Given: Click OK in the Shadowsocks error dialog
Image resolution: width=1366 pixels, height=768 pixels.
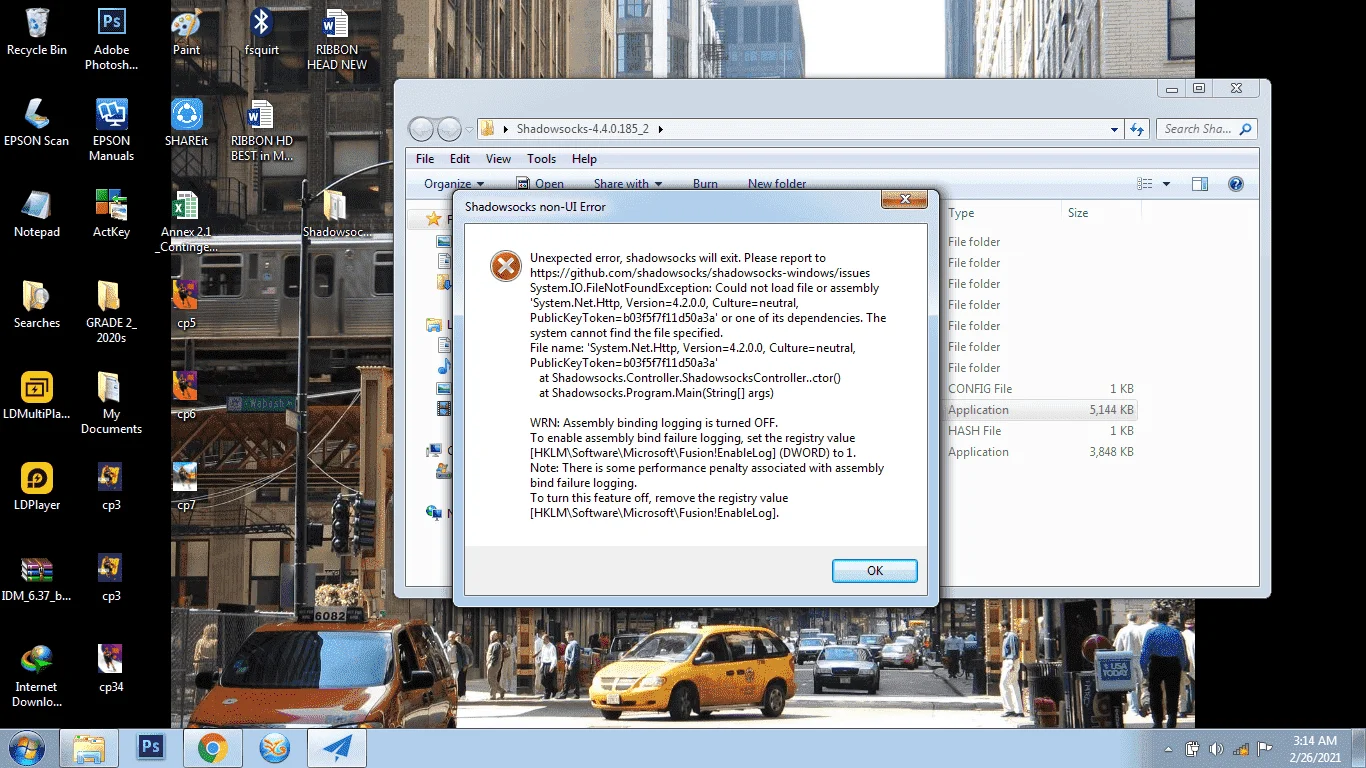Looking at the screenshot, I should point(874,571).
